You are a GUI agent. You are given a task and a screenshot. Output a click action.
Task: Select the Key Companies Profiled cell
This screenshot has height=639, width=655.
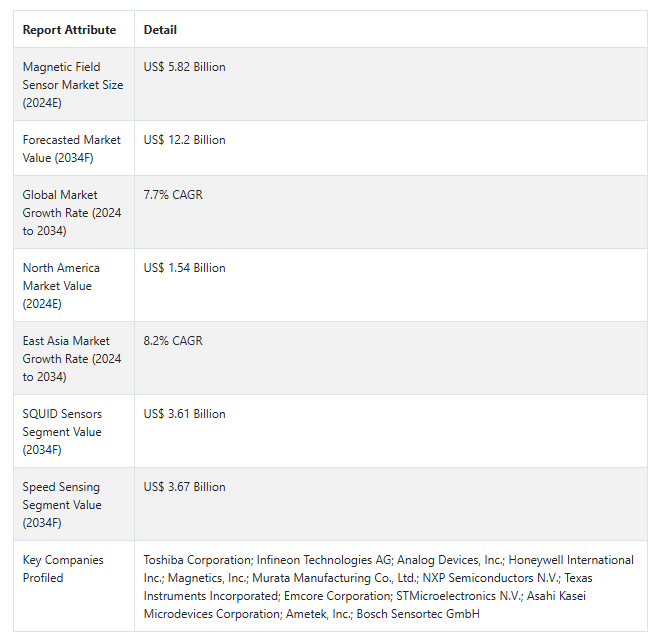pos(63,569)
